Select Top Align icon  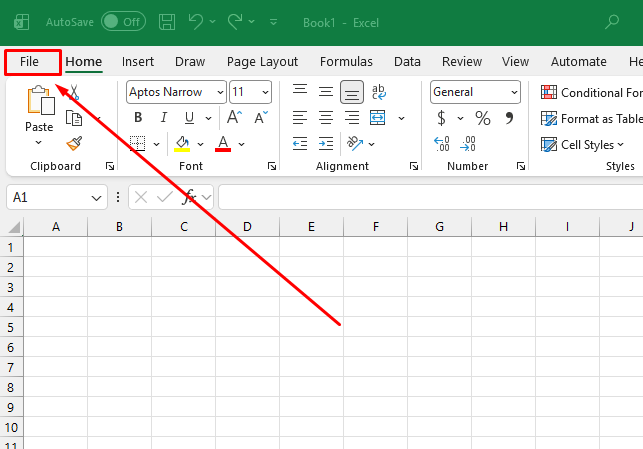tap(300, 91)
